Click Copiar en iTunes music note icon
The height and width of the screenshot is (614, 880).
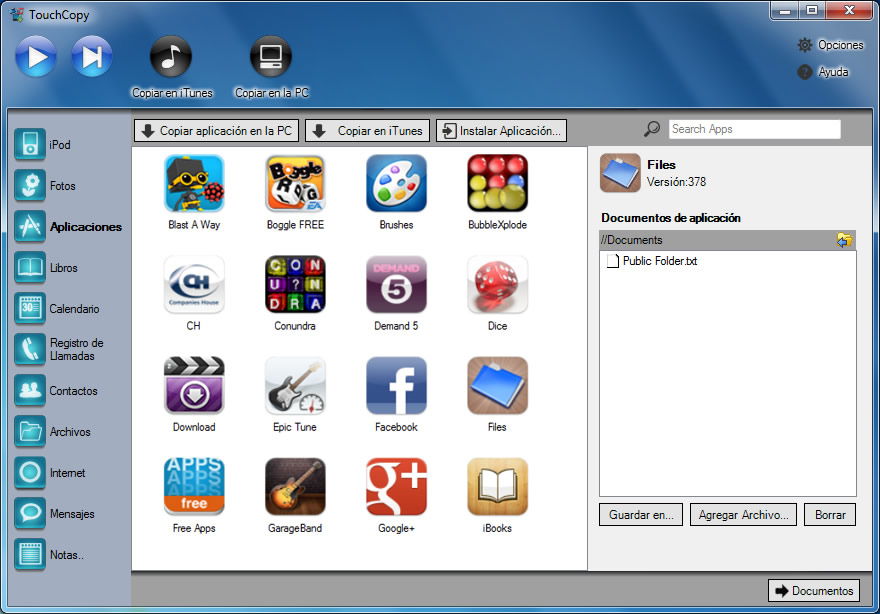pyautogui.click(x=171, y=56)
